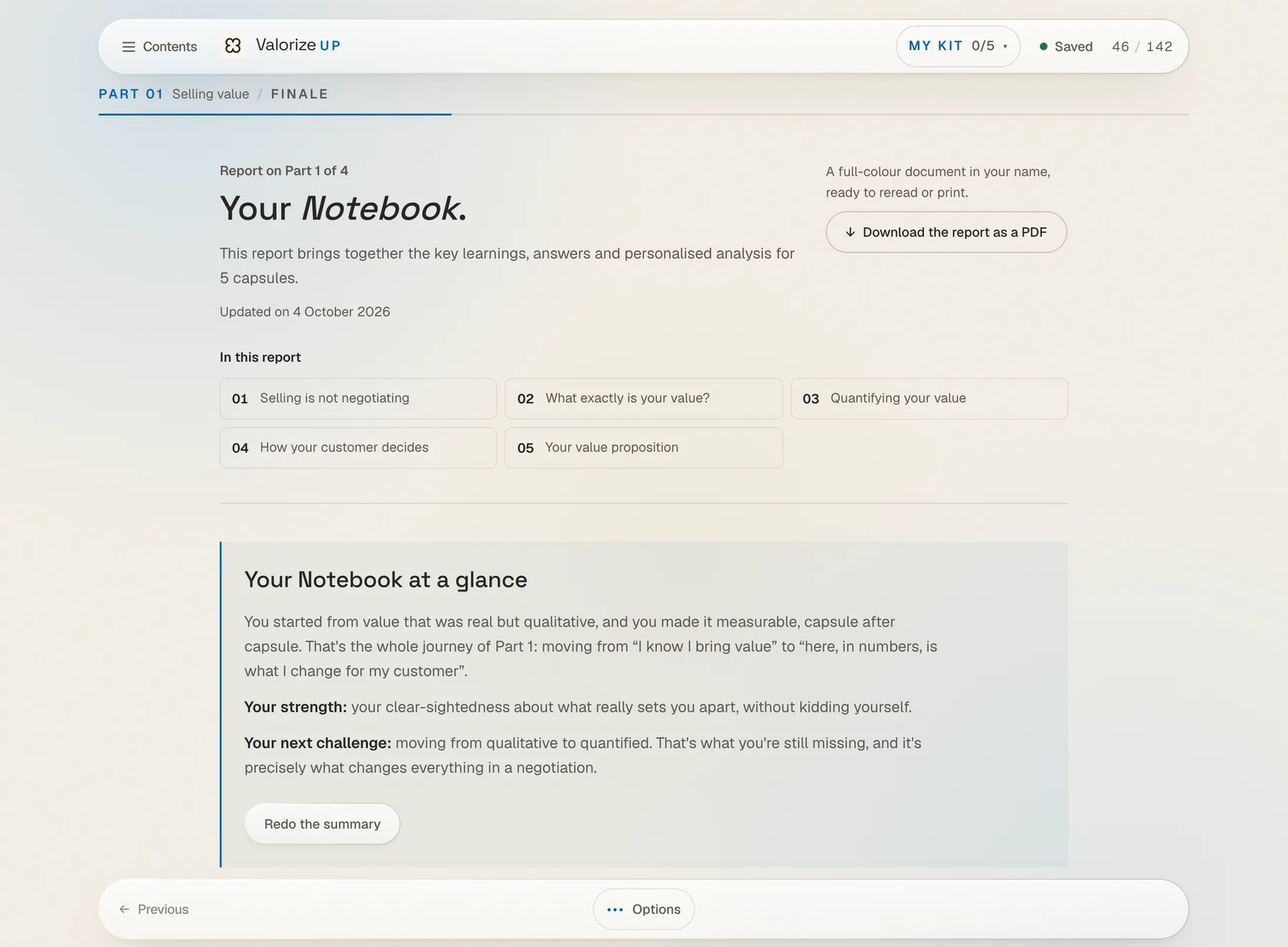Open the Options menu button

click(x=643, y=909)
